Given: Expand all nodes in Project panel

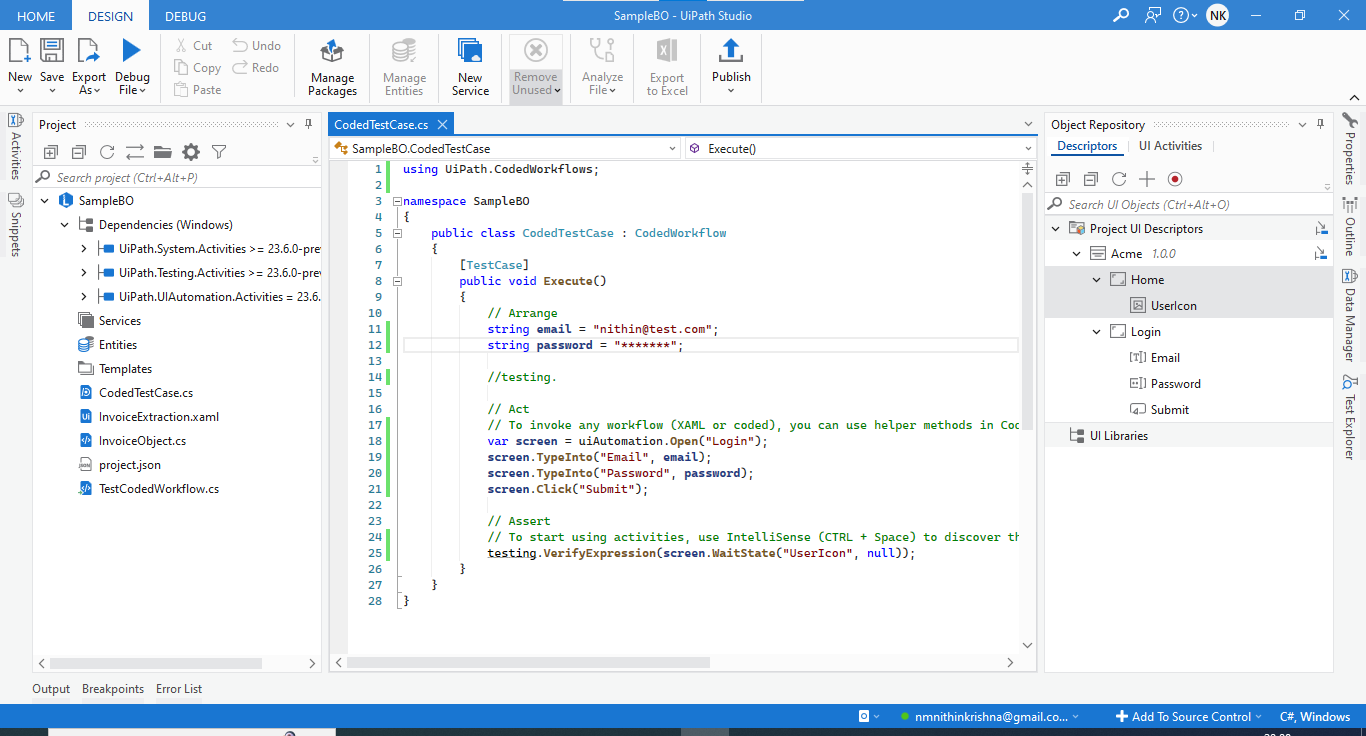Looking at the screenshot, I should tap(50, 152).
